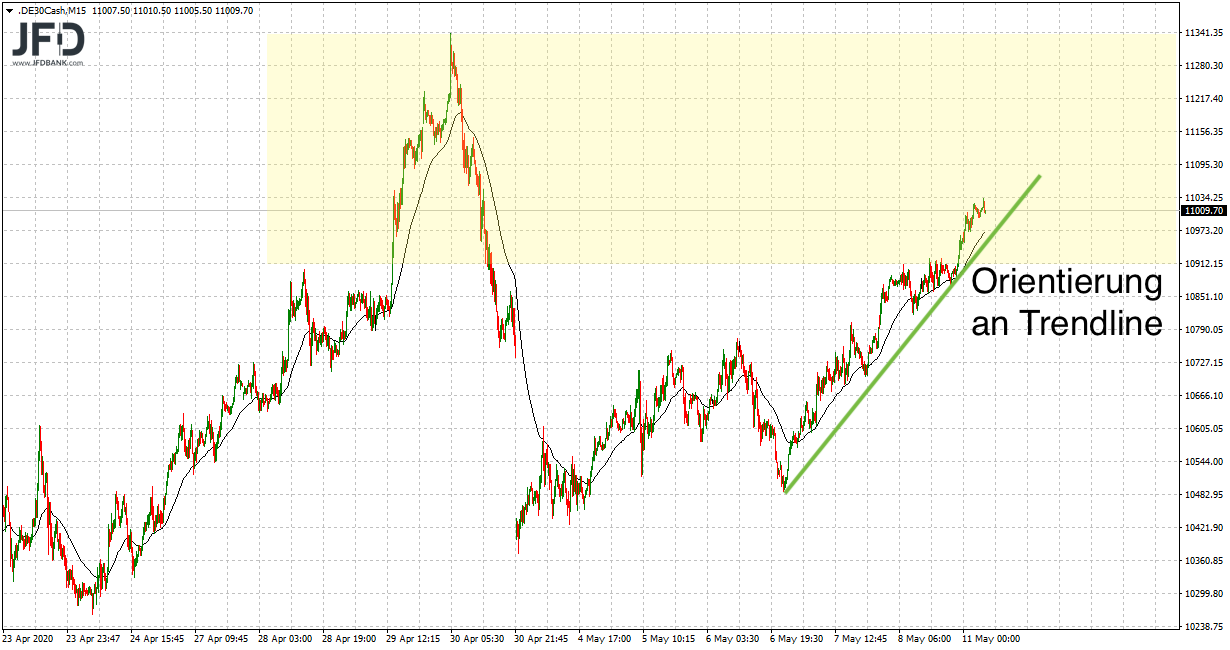1230x650 pixels.
Task: Click the low quote value 11005.50
Action: [x=191, y=8]
